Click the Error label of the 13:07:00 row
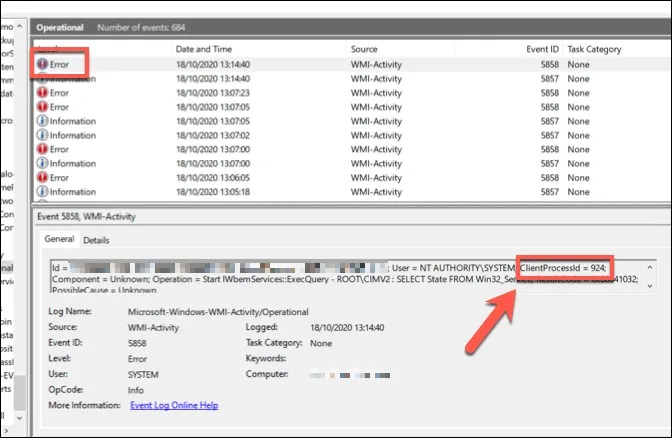 59,150
